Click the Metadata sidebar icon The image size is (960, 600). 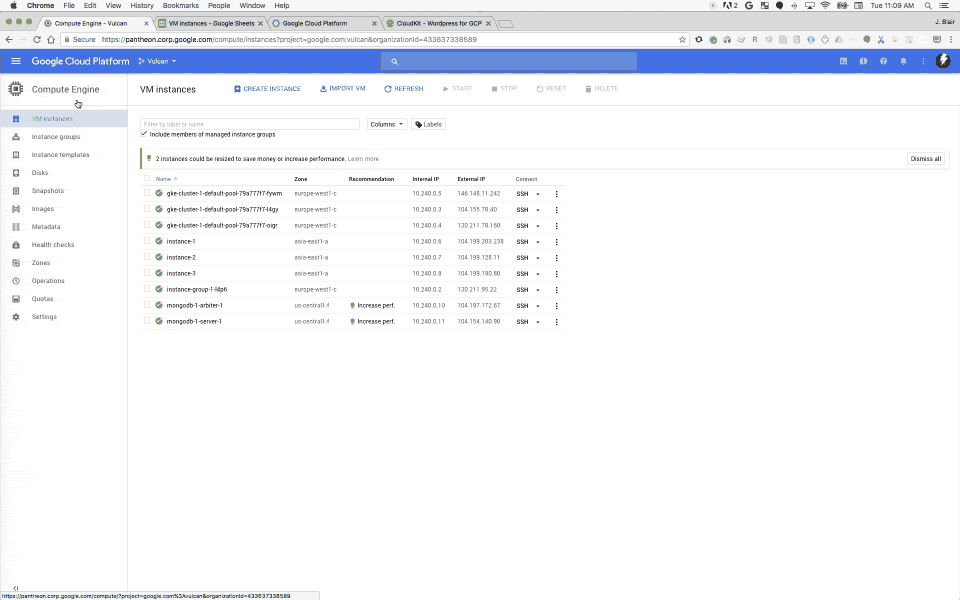[x=16, y=227]
